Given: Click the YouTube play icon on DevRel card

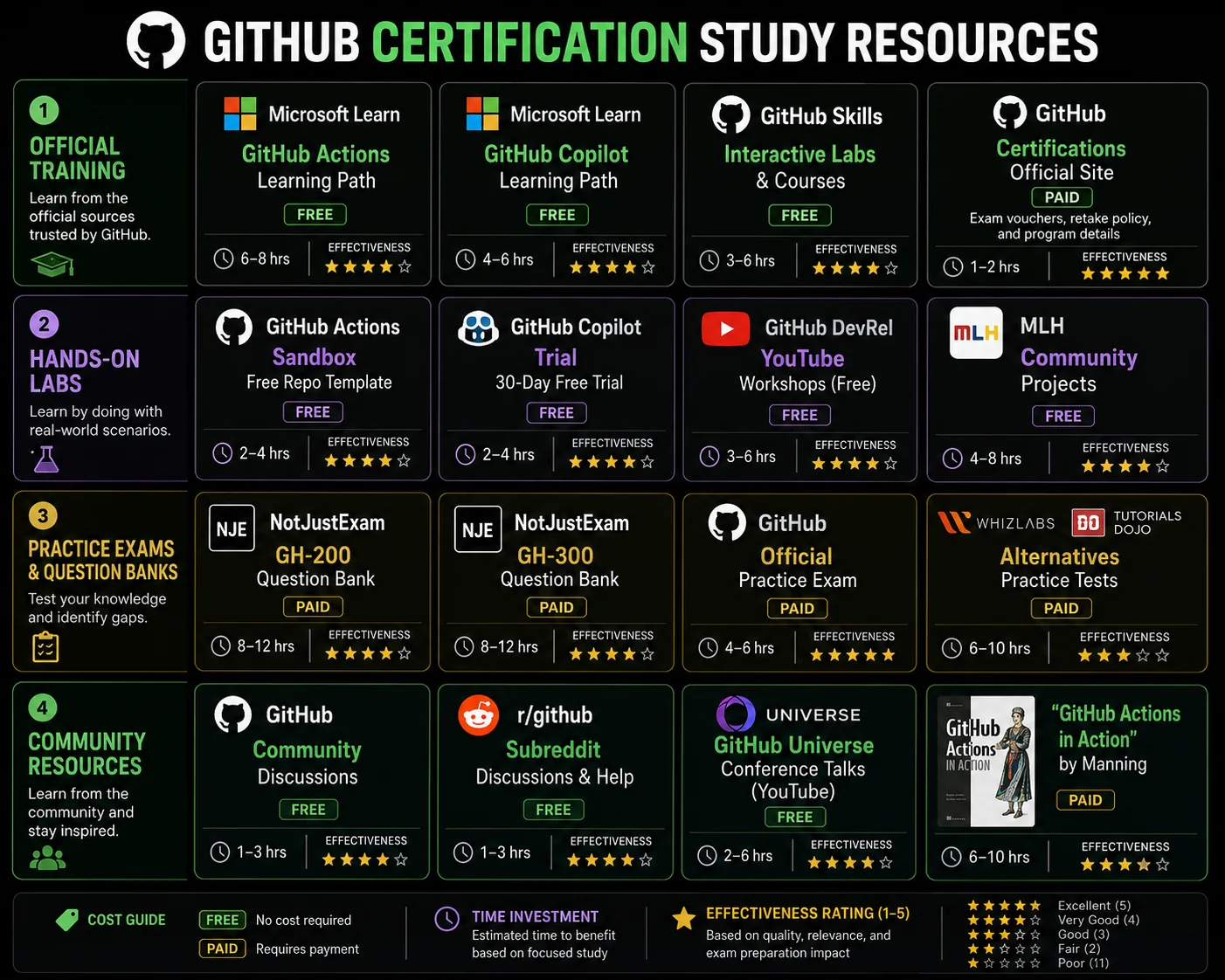Looking at the screenshot, I should click(x=726, y=328).
